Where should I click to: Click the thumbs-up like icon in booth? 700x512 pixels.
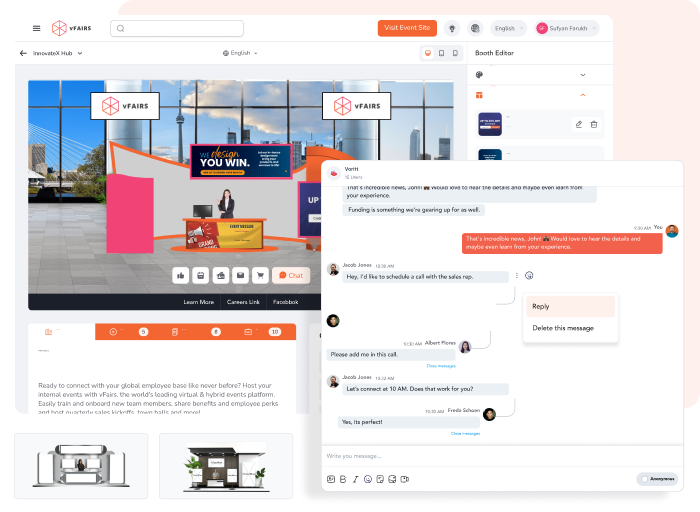click(180, 275)
